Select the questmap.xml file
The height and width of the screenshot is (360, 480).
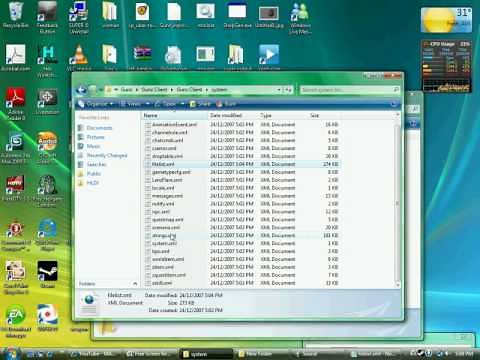[242, 220]
